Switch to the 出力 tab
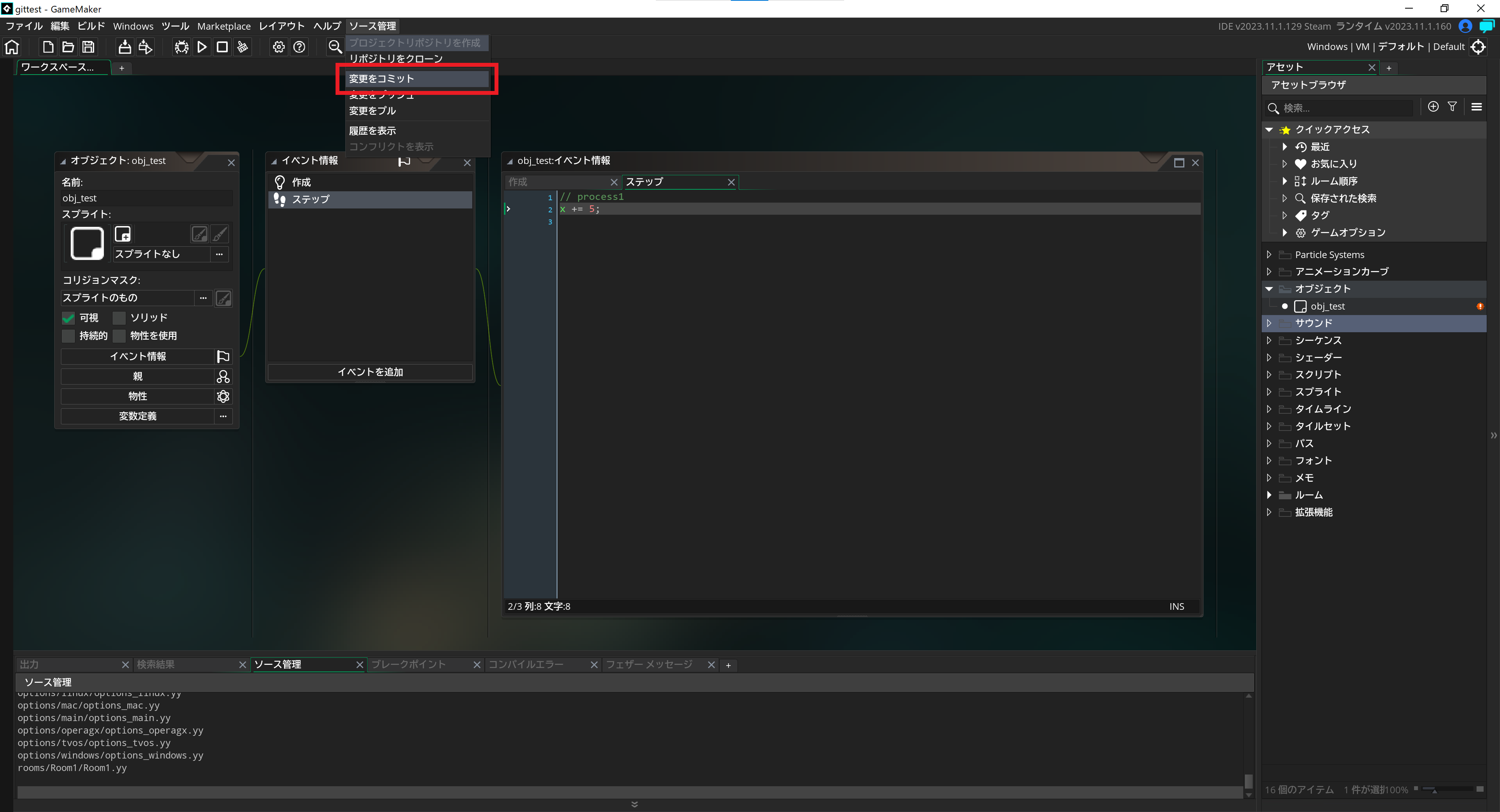The image size is (1500, 812). 29,665
